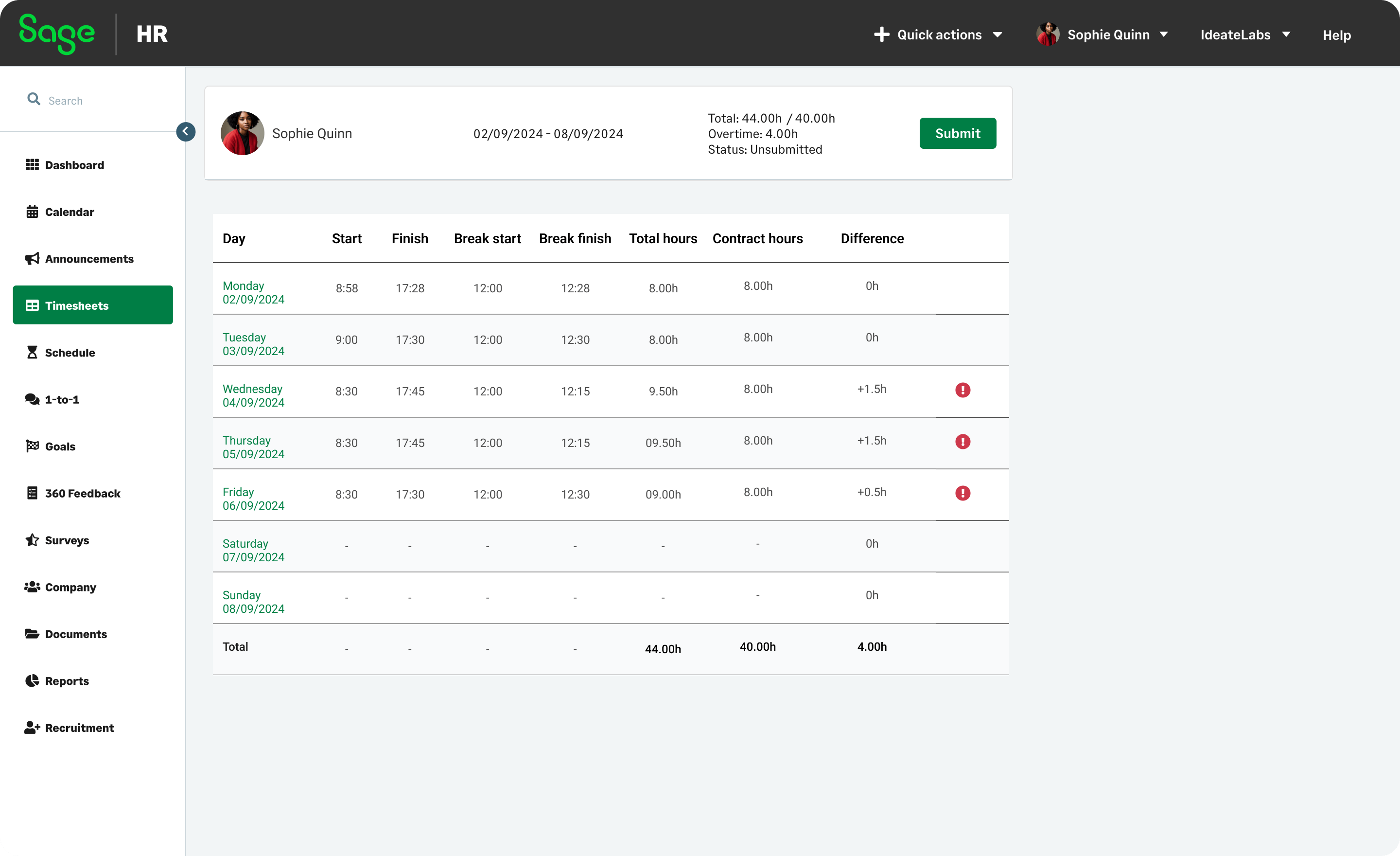Open 1-to-1 via the chat bubbles icon
The image size is (1400, 856).
[x=33, y=399]
